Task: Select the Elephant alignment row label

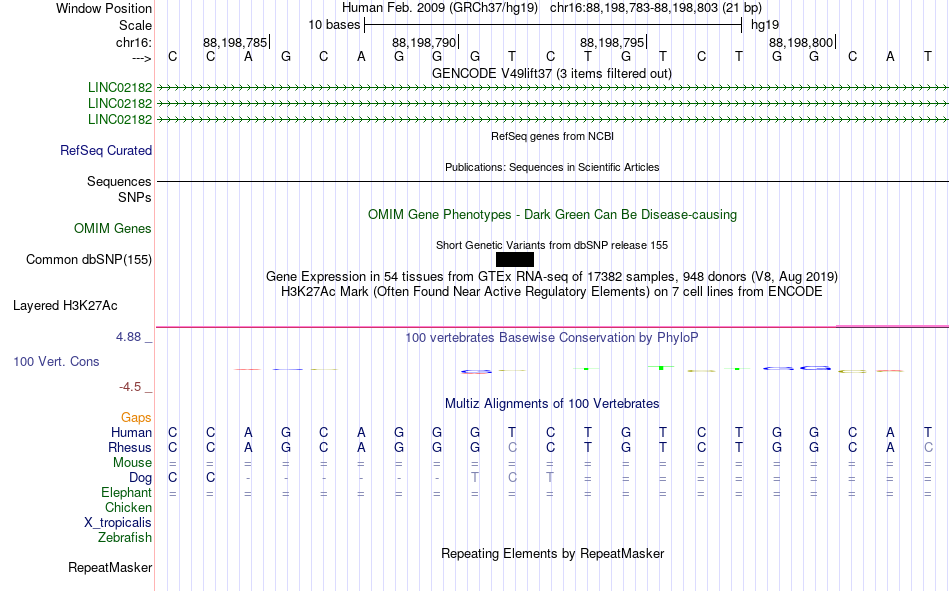Action: tap(126, 492)
